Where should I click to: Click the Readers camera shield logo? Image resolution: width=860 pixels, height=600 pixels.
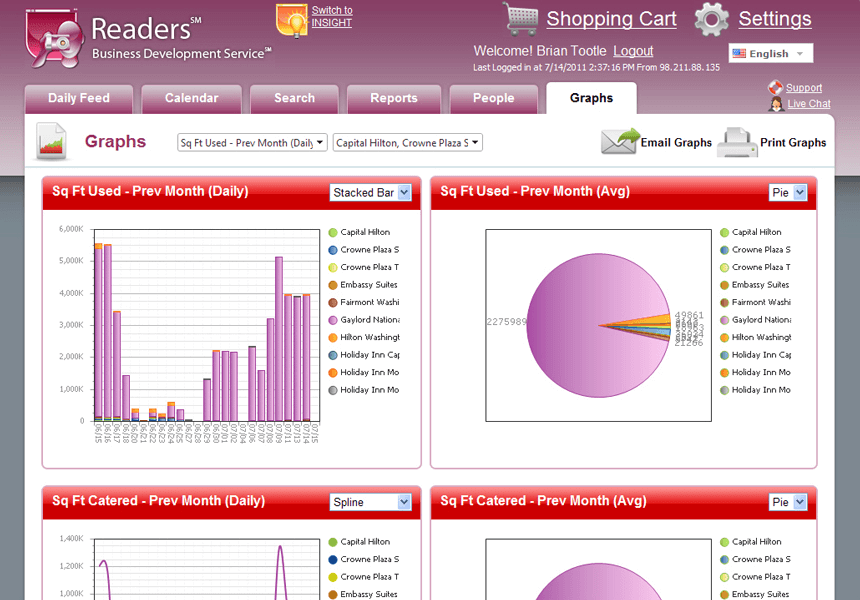(55, 38)
